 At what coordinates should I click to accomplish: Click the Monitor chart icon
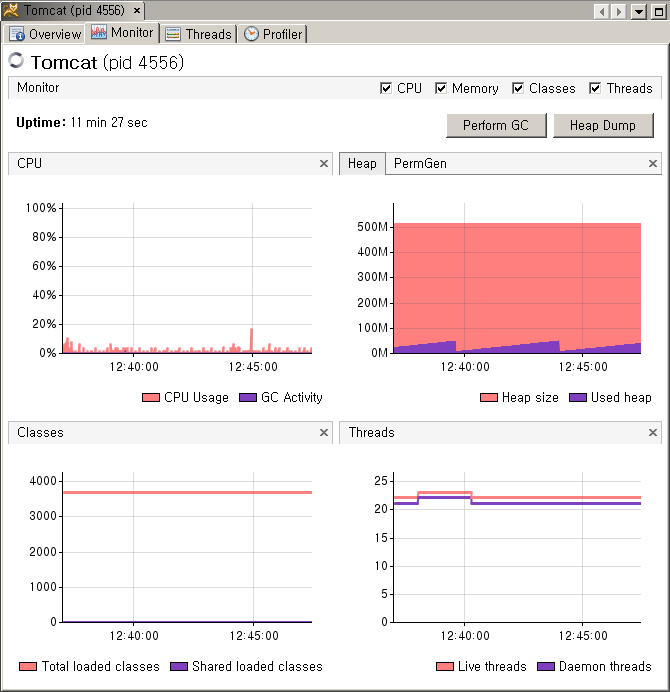point(99,32)
